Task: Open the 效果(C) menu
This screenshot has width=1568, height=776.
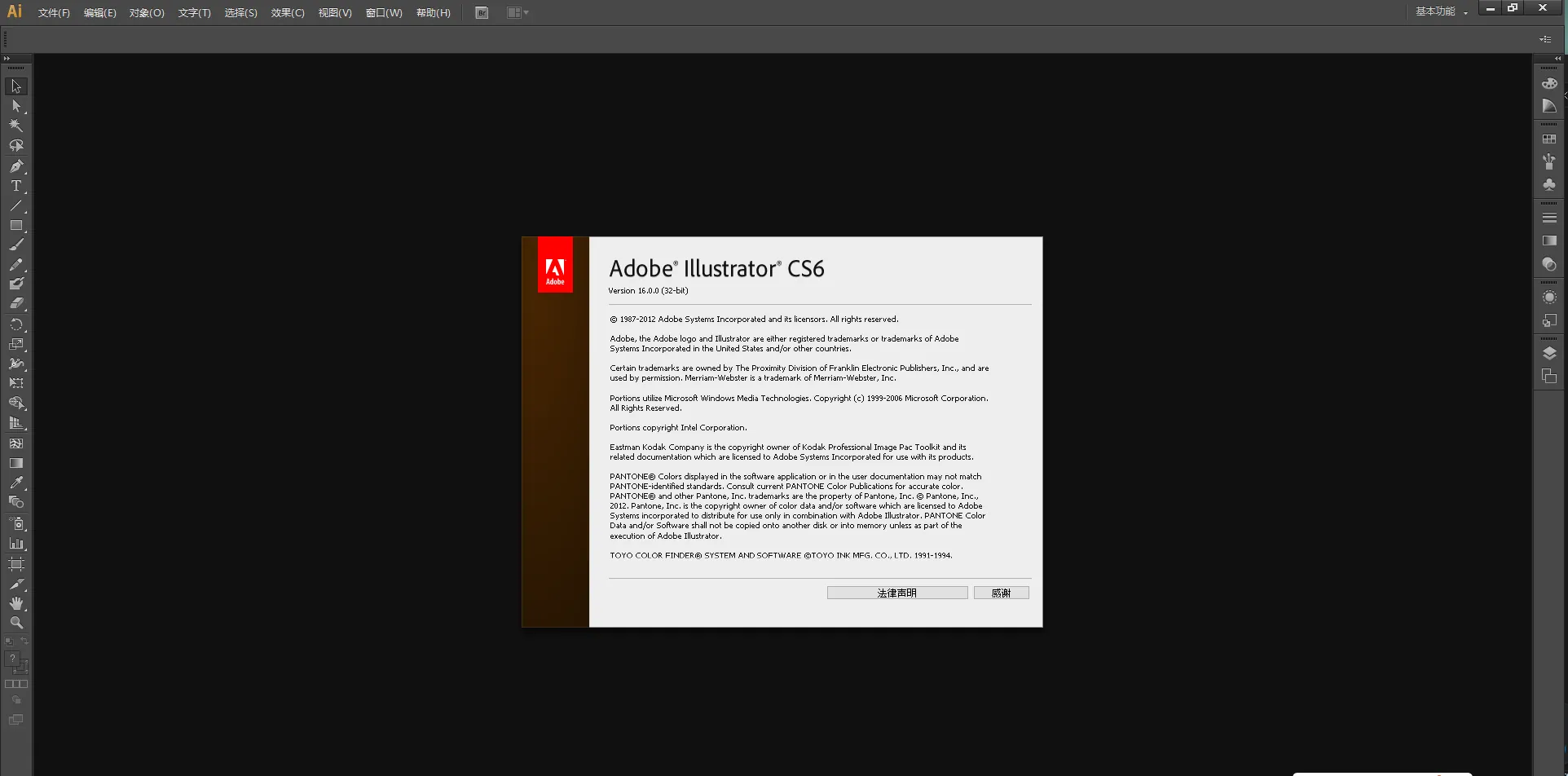Action: pos(288,13)
